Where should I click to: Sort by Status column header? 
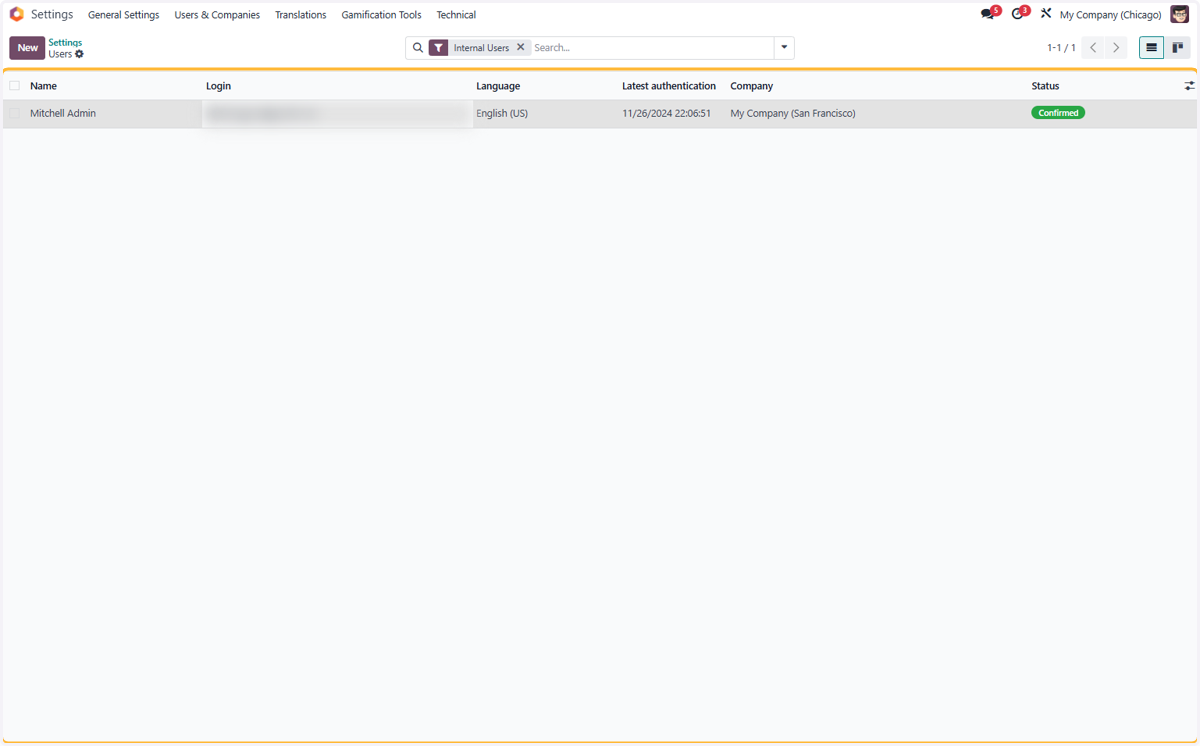1045,86
